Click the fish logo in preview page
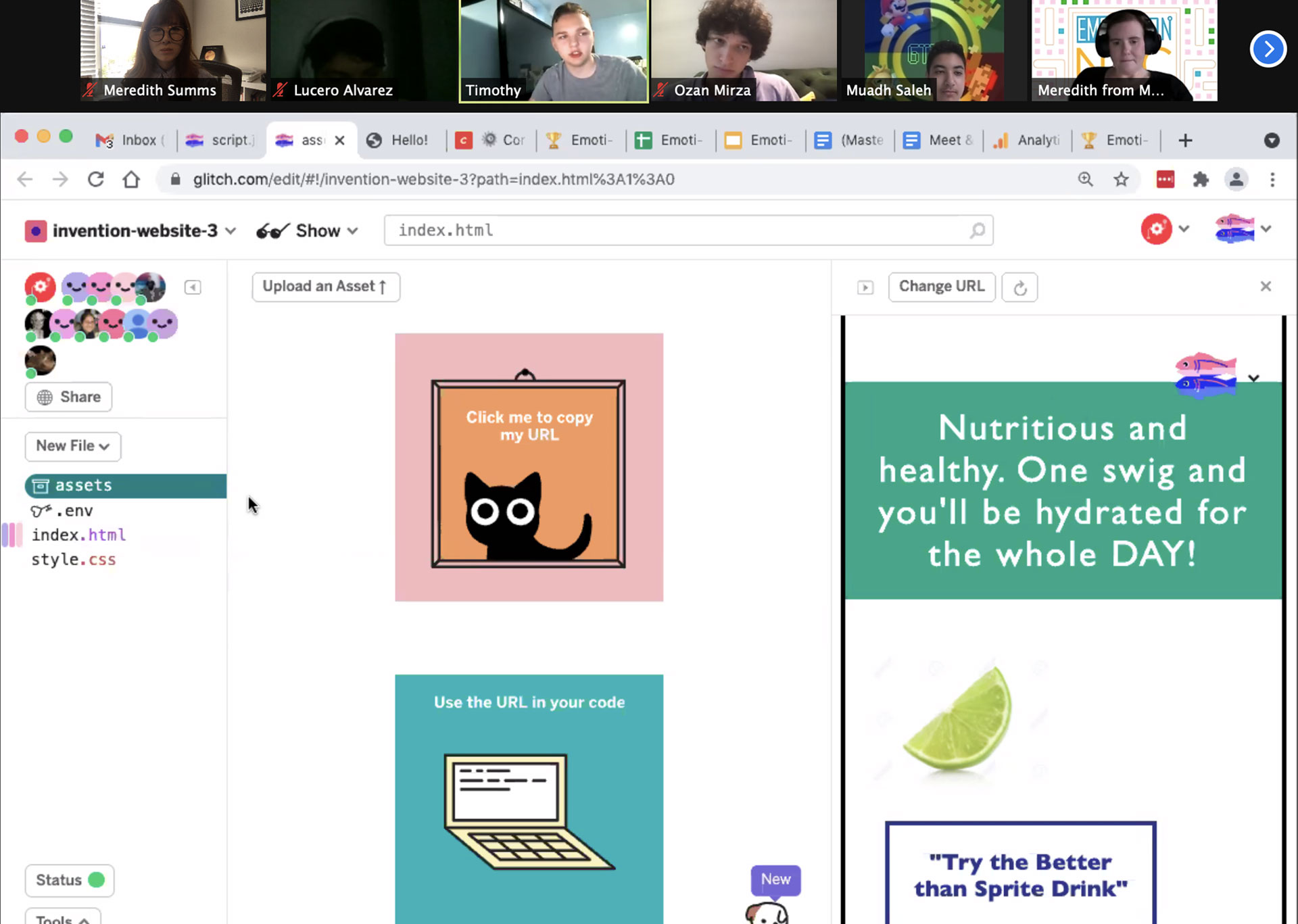The height and width of the screenshot is (924, 1298). 1206,374
